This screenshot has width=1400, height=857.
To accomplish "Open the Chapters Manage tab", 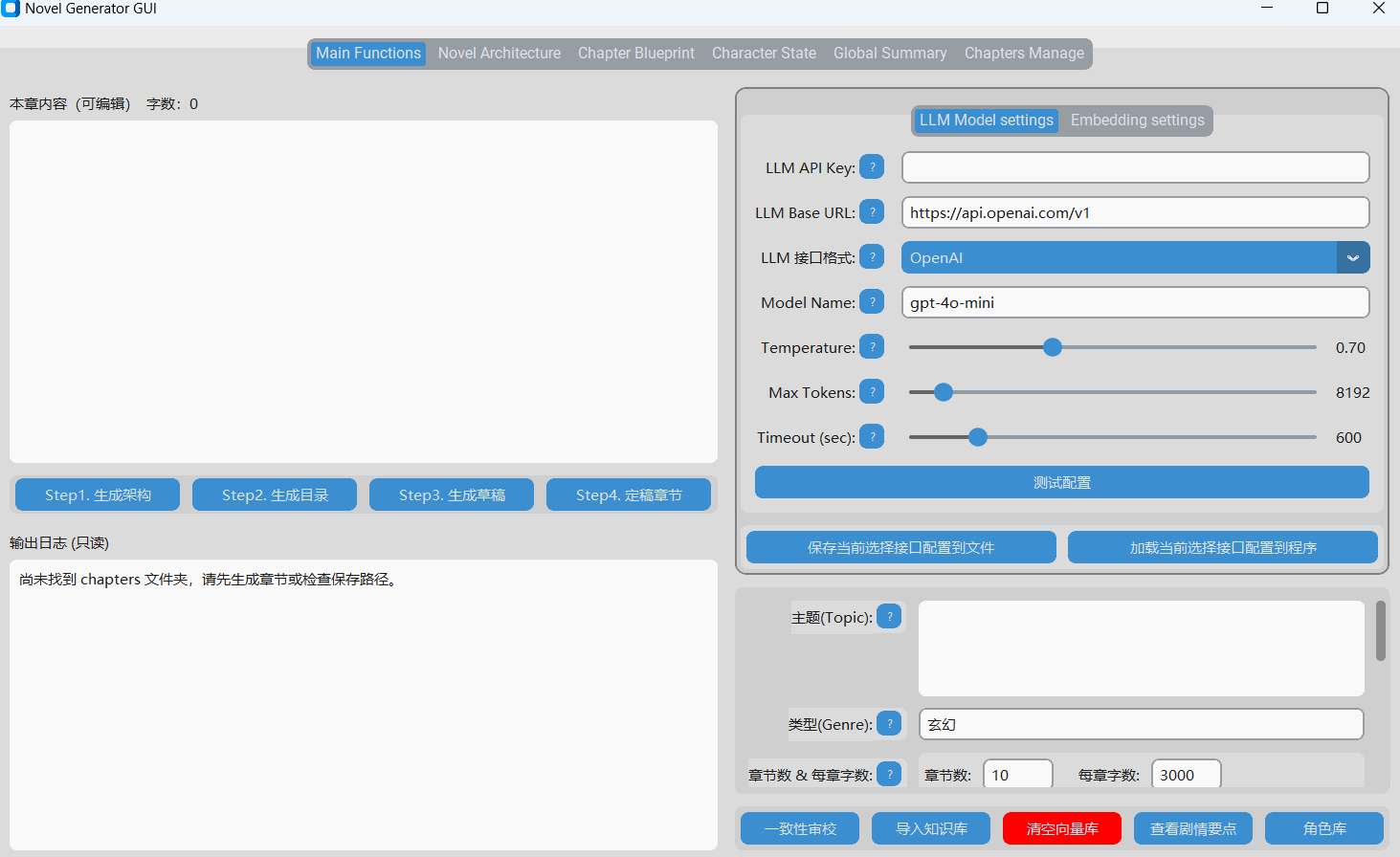I will click(x=1024, y=54).
